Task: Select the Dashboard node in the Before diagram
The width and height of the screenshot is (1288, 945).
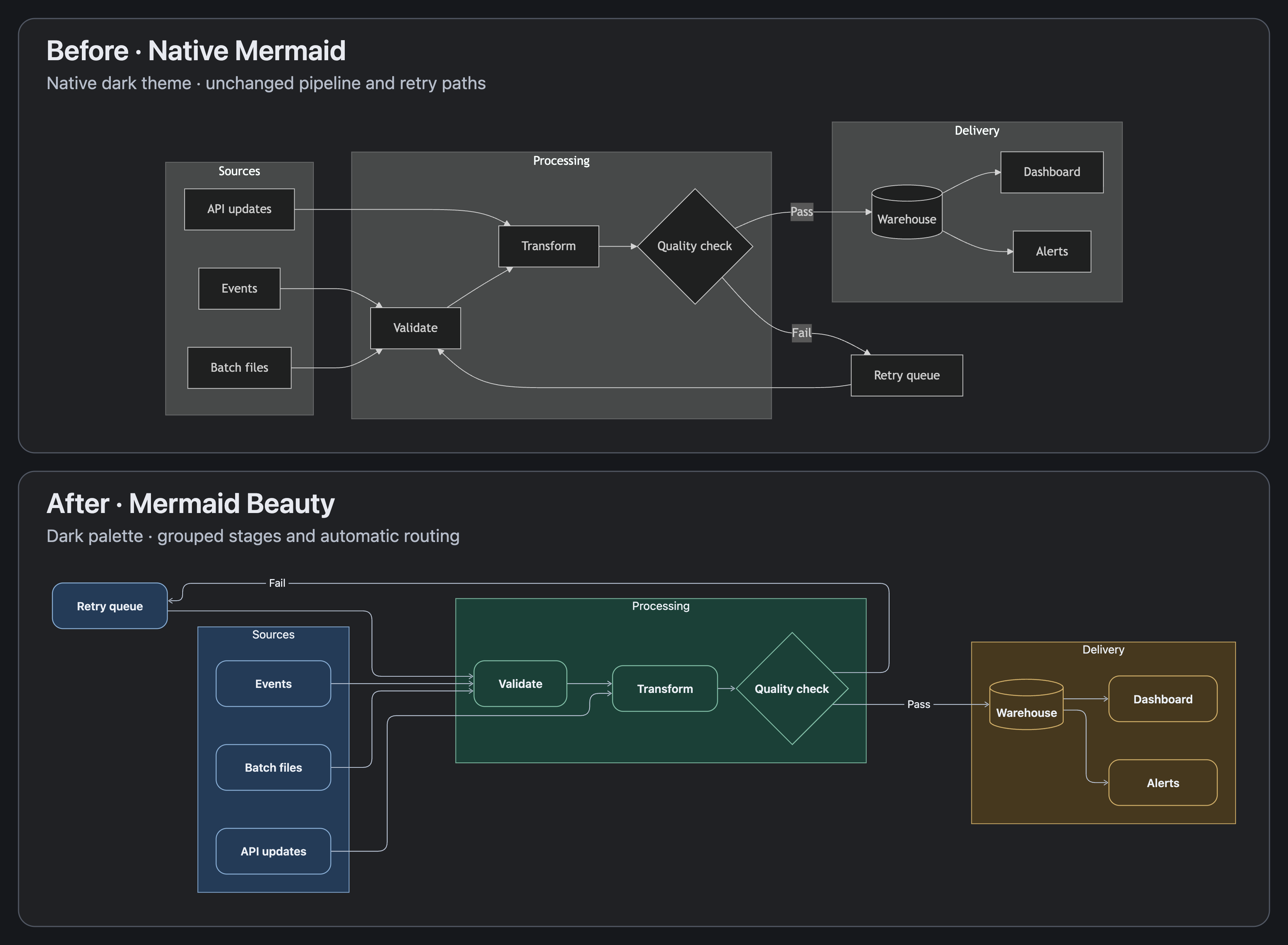Action: pos(1052,172)
